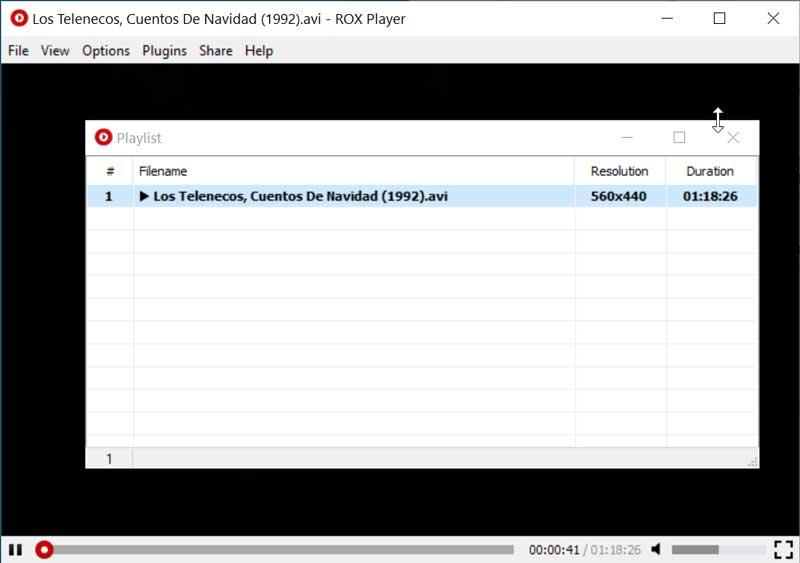Click the Playlist window logo icon
This screenshot has width=800, height=563.
[103, 137]
